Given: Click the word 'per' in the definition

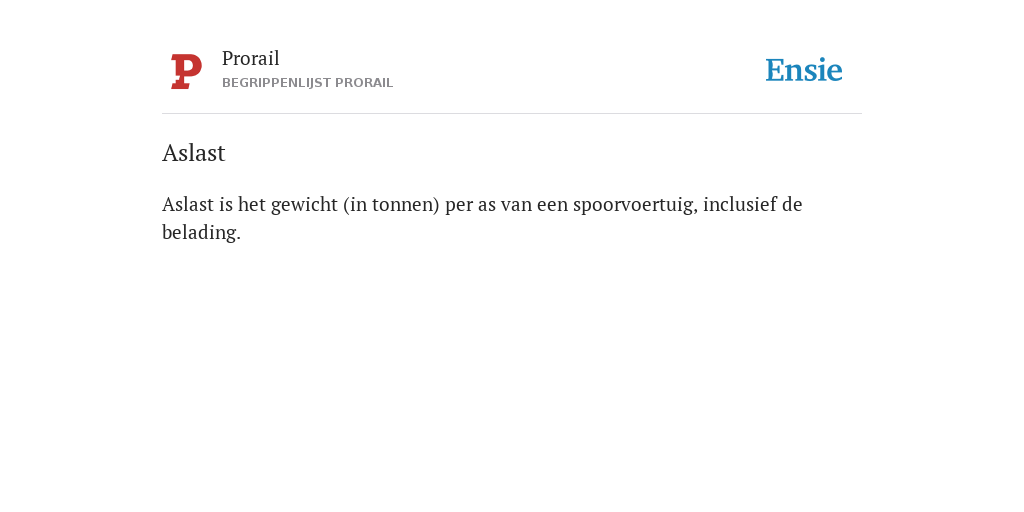Looking at the screenshot, I should point(459,206).
